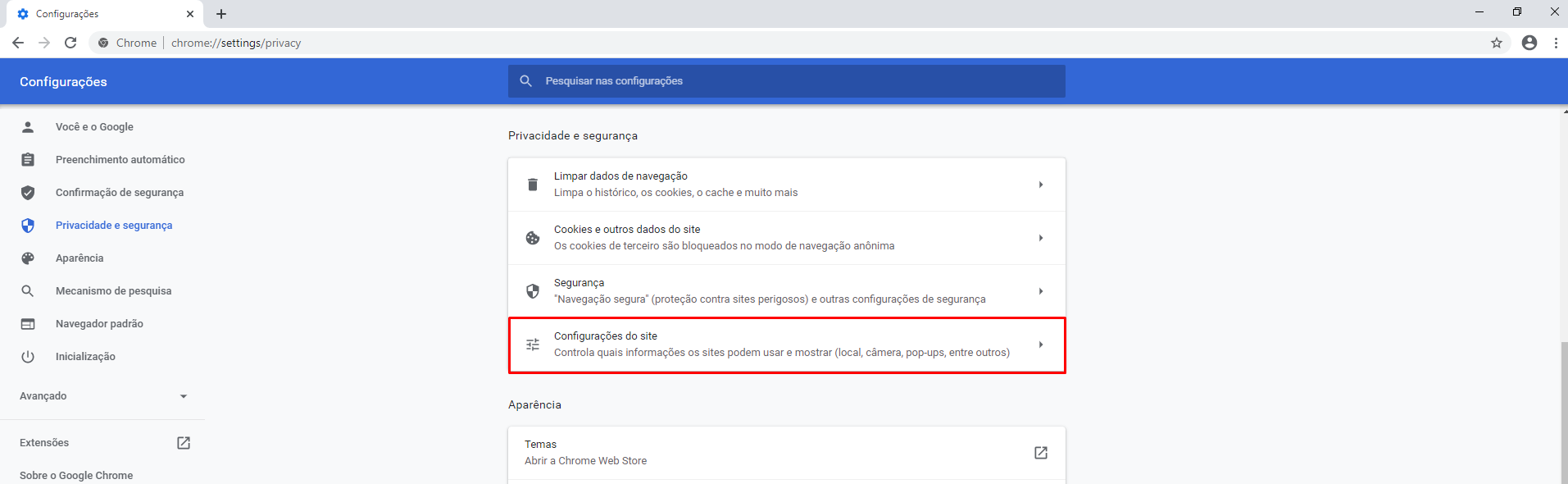
Task: Click the Configurações header title
Action: (x=63, y=82)
